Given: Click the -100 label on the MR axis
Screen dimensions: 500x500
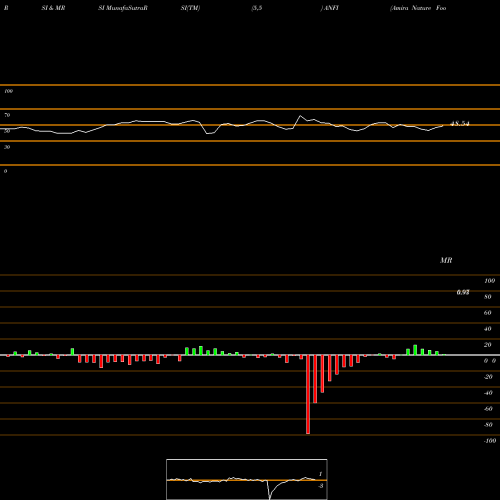Looking at the screenshot, I should click(x=490, y=441).
